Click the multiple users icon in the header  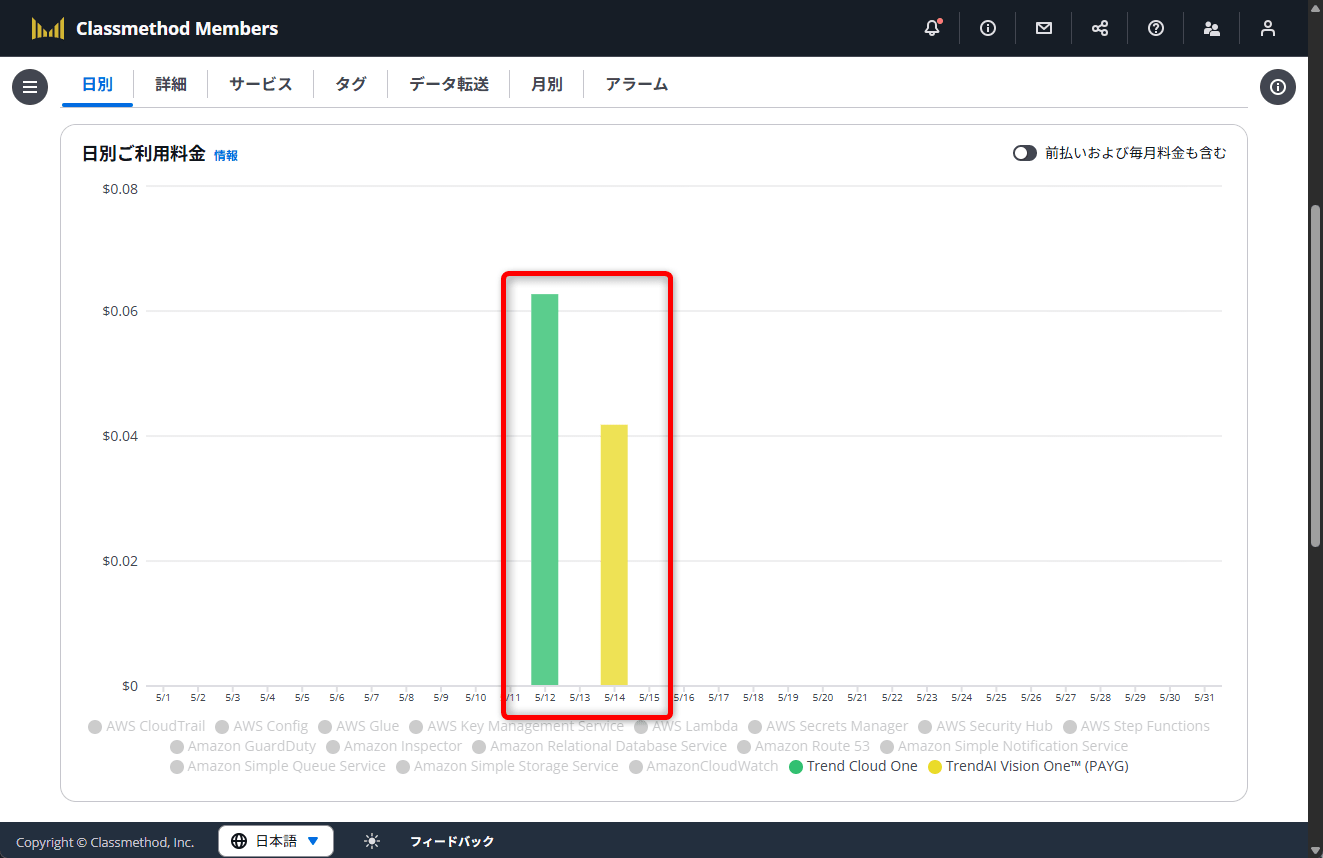(x=1212, y=28)
